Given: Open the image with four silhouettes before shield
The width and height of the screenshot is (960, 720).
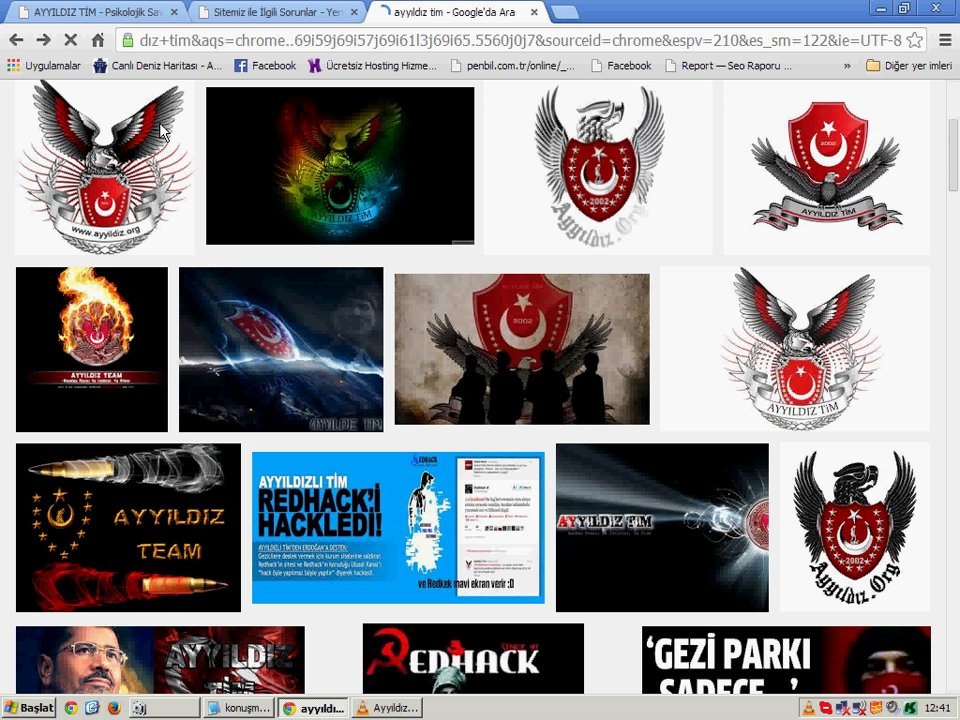Looking at the screenshot, I should (x=522, y=349).
